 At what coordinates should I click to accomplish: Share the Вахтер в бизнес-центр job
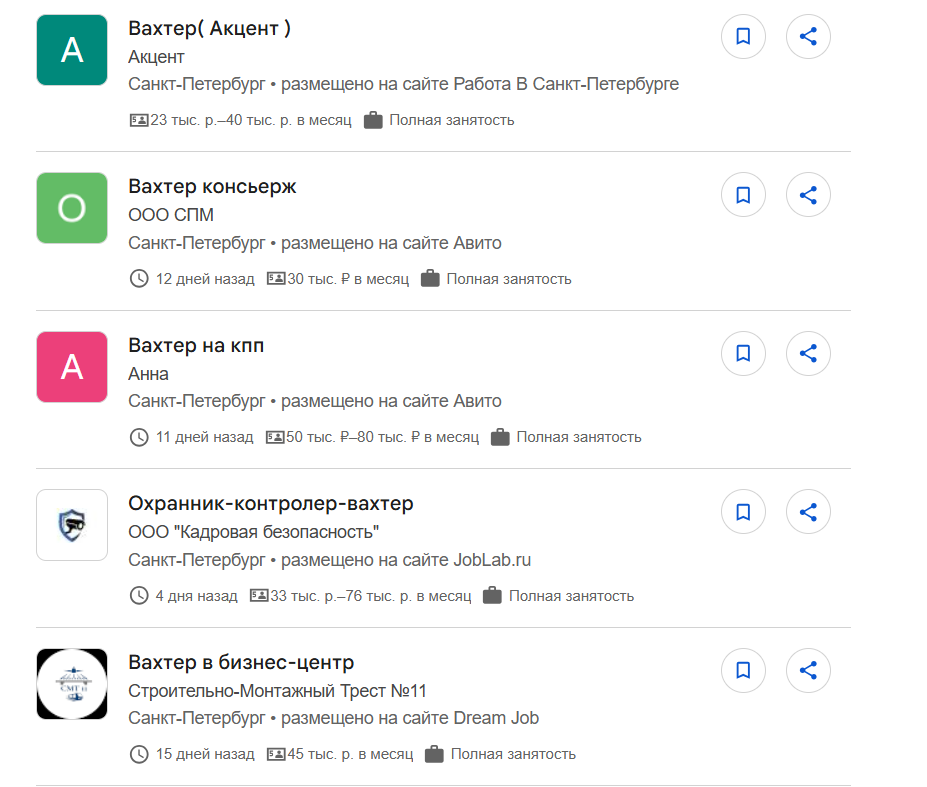pyautogui.click(x=809, y=670)
